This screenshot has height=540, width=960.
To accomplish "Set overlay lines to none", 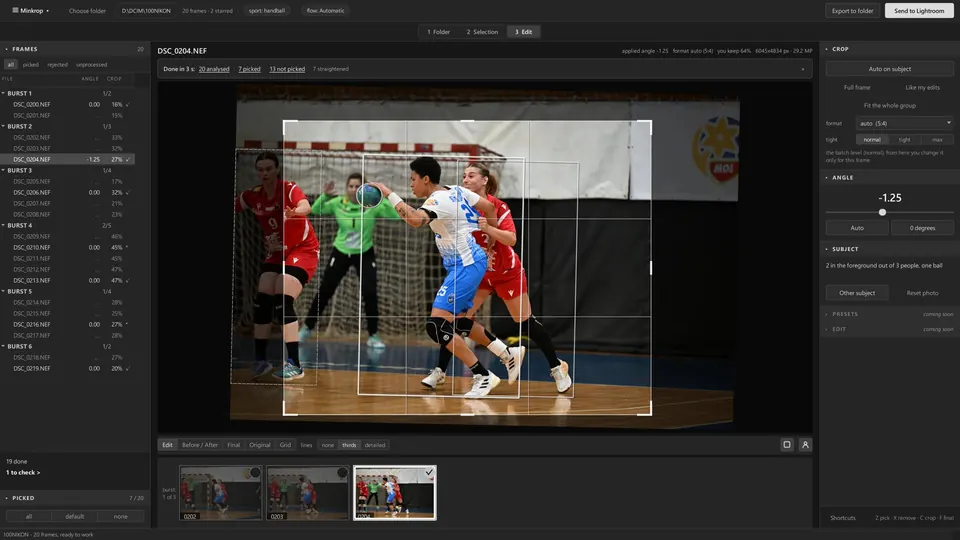I will pyautogui.click(x=328, y=445).
